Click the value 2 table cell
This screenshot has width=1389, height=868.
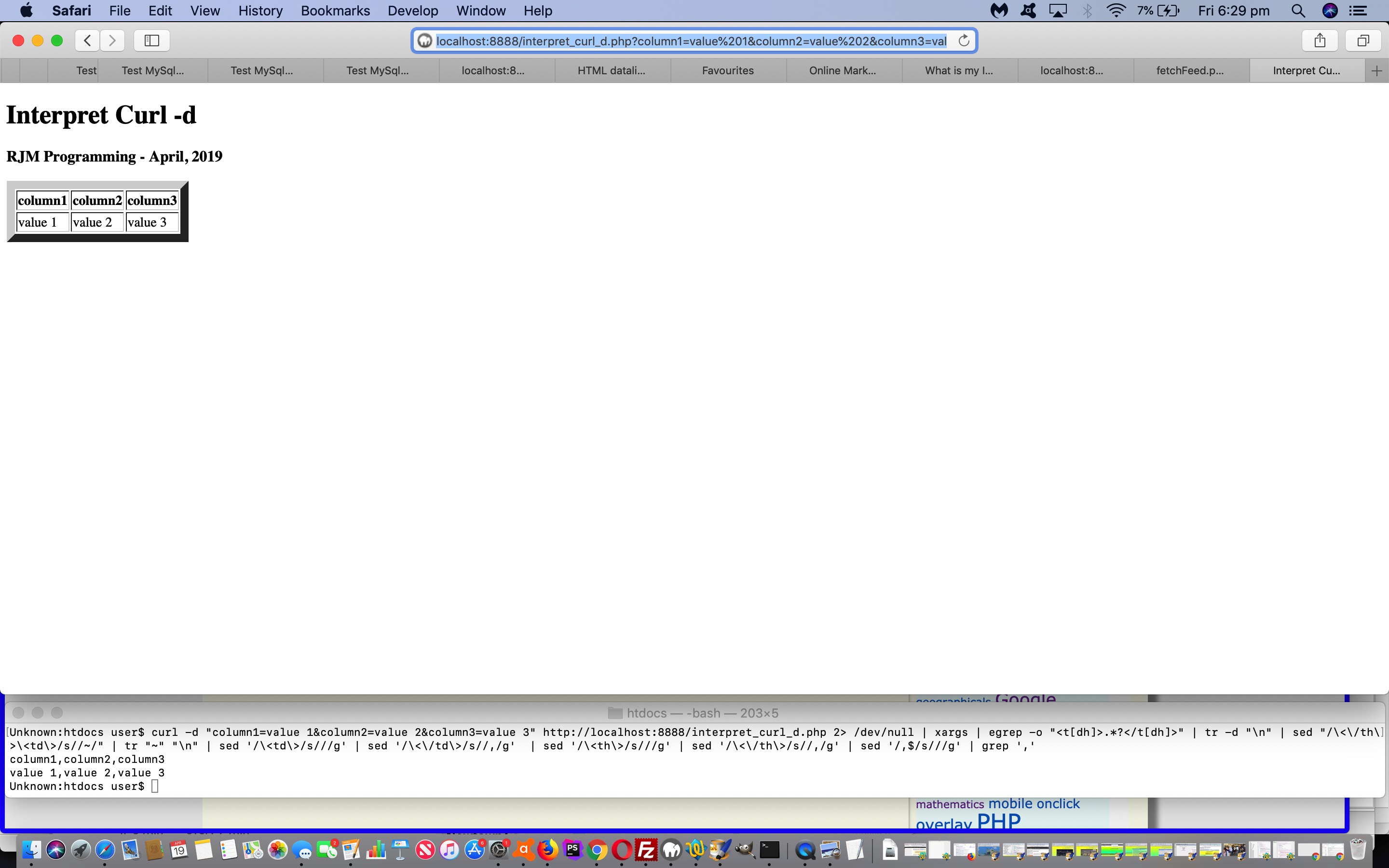pos(96,222)
